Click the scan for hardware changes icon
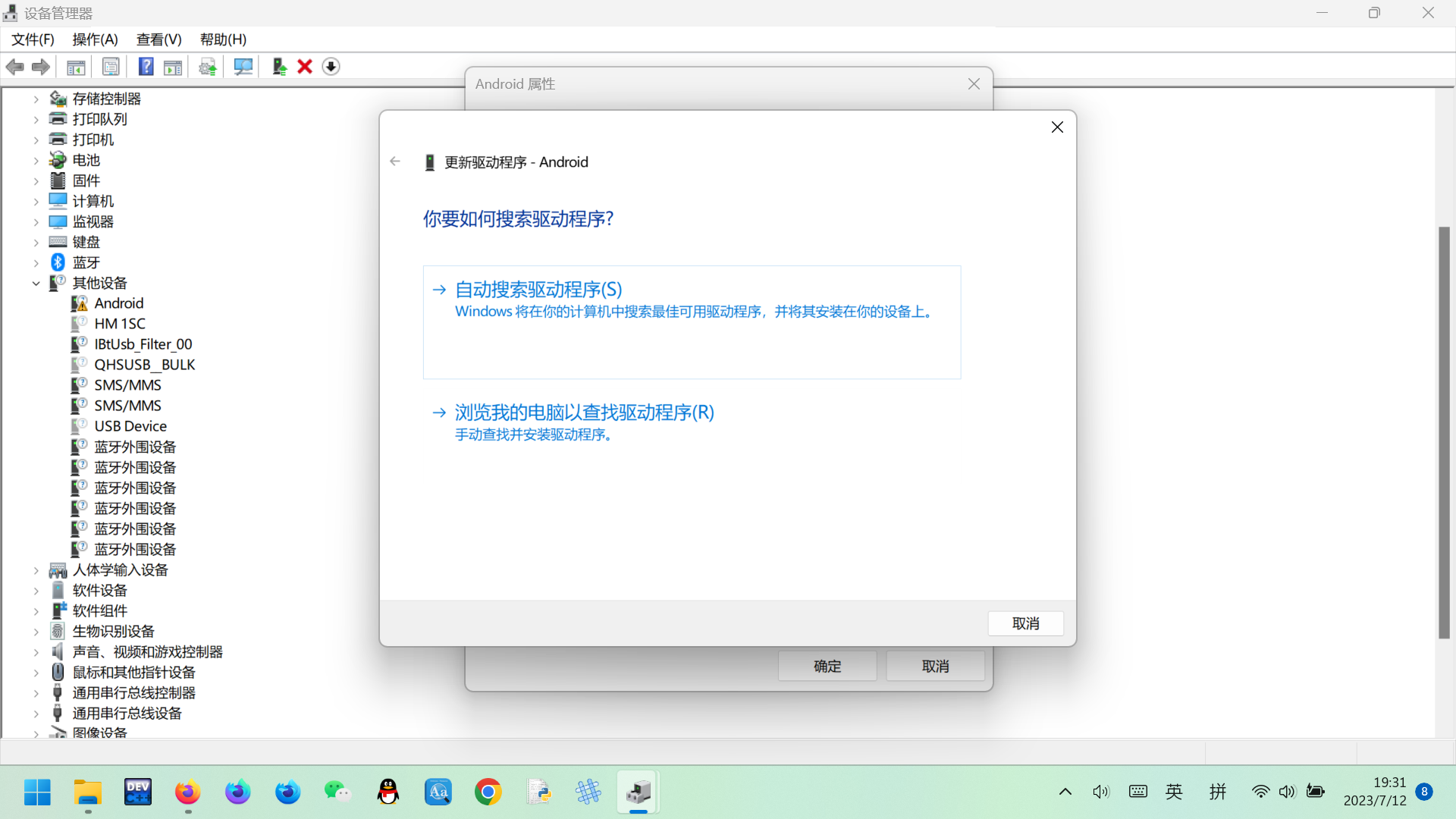This screenshot has width=1456, height=819. click(243, 67)
